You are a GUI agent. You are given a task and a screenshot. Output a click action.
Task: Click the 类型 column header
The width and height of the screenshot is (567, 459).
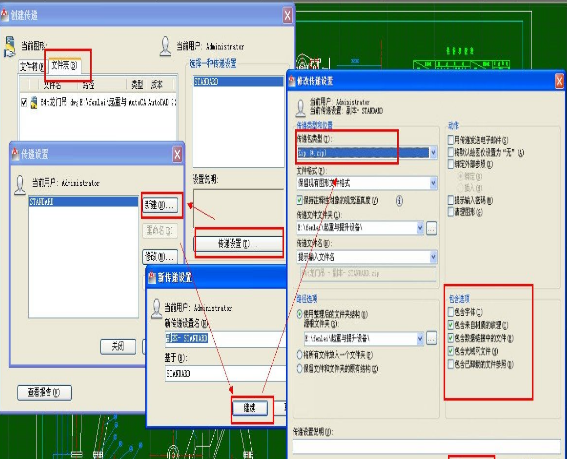click(137, 85)
